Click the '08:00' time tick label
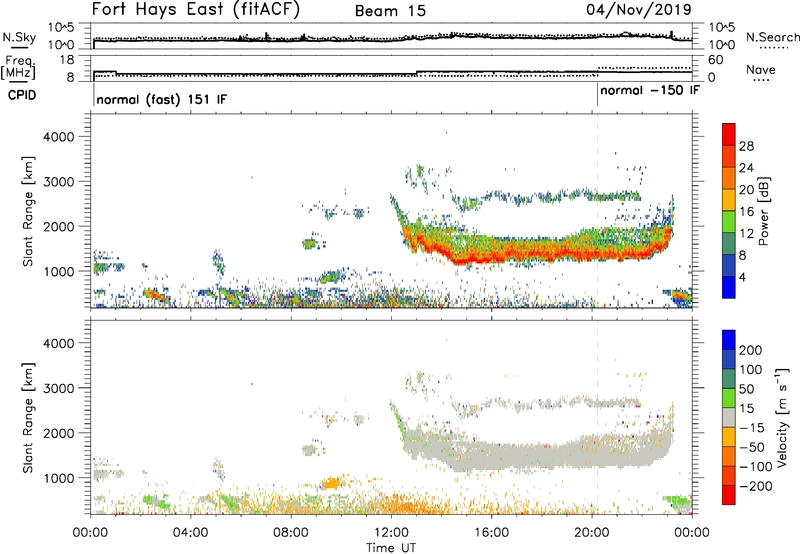800x554 pixels. (x=290, y=533)
